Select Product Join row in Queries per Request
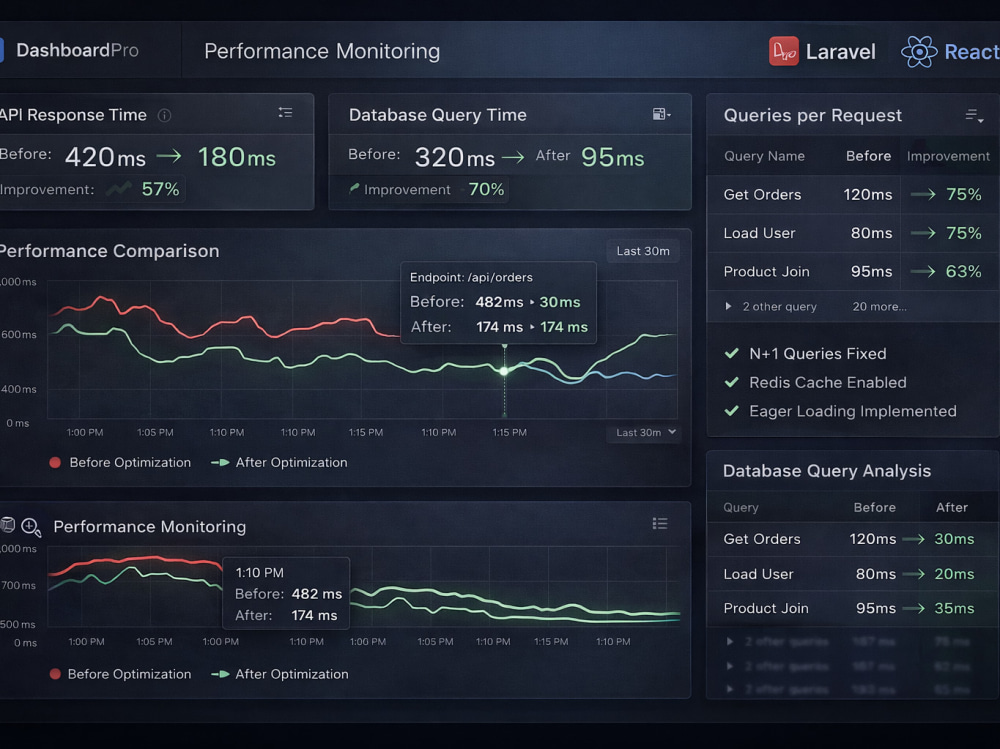Screen dimensions: 1000x749 (x=853, y=272)
